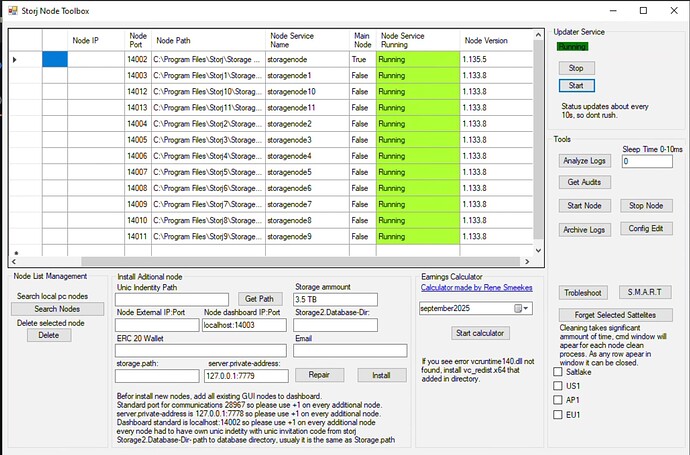This screenshot has width=690, height=455.
Task: Click Main Node column header
Action: (x=363, y=40)
